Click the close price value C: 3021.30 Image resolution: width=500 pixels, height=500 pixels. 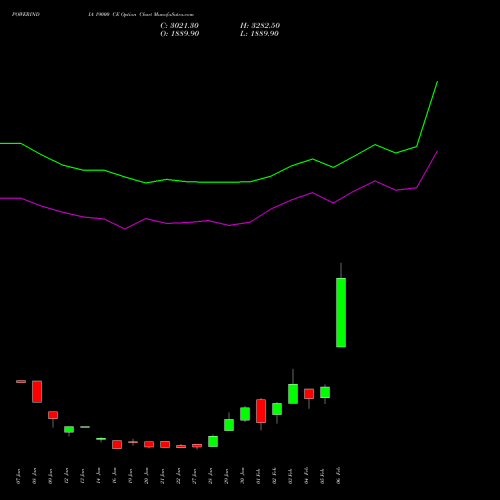click(x=179, y=26)
